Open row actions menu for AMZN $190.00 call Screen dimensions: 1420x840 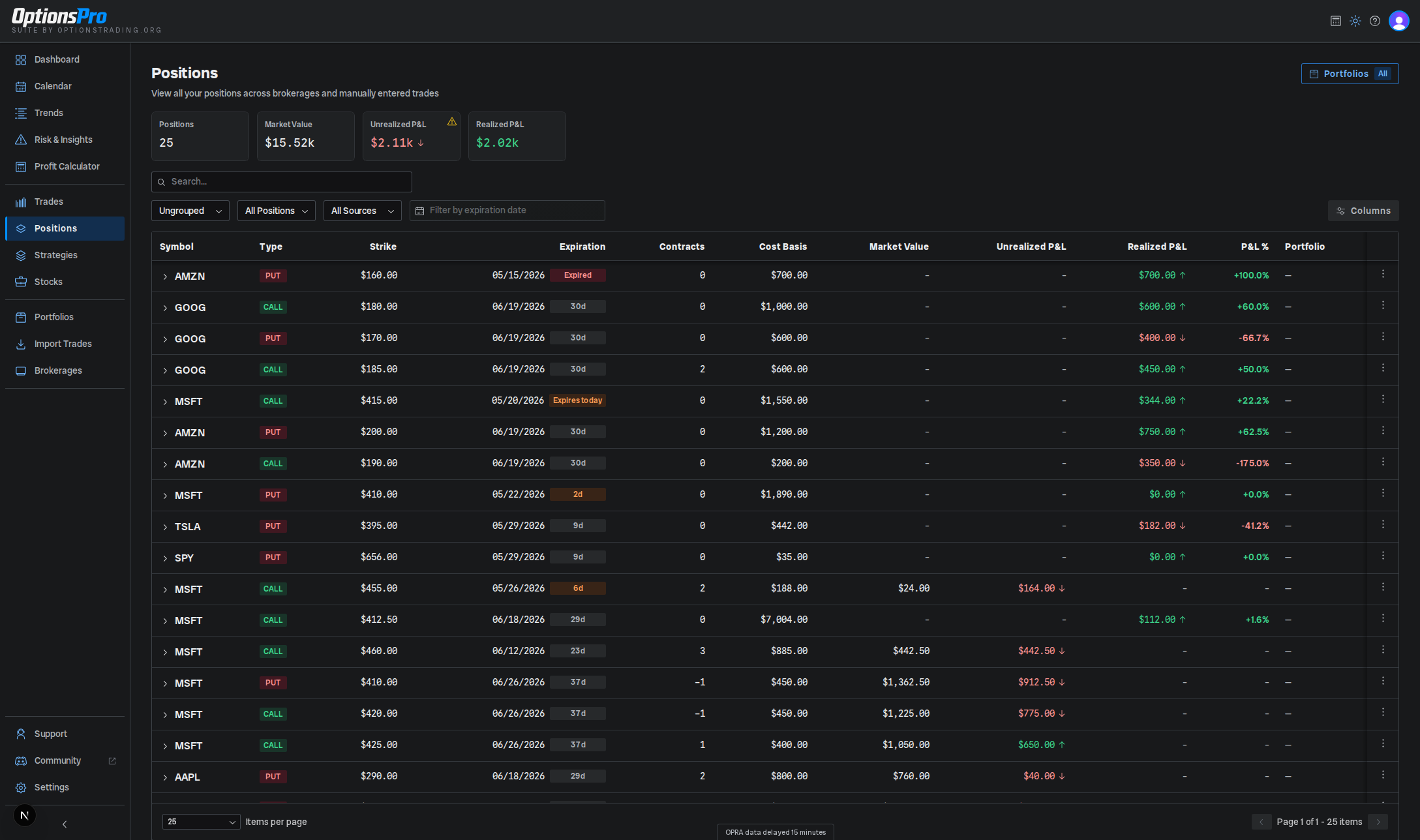click(1383, 462)
